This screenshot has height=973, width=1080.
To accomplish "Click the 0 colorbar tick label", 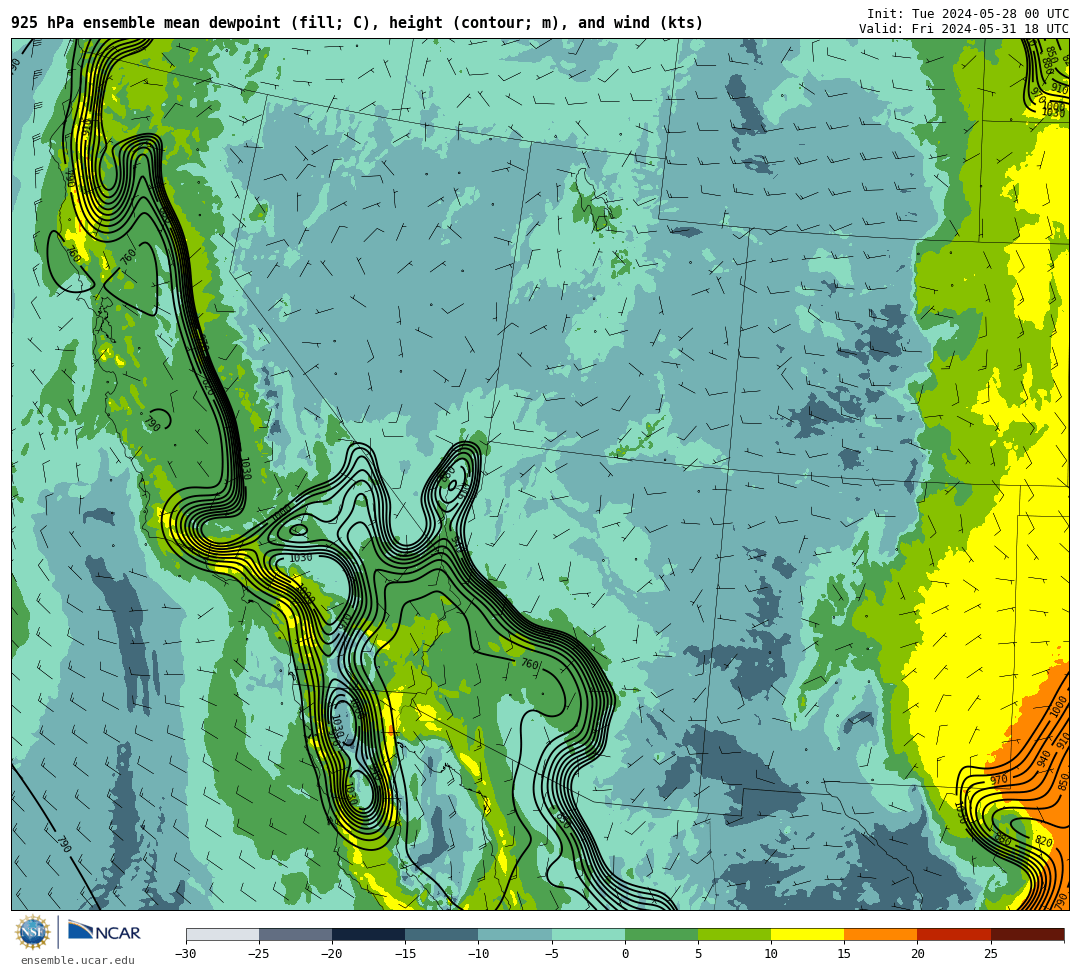I will click(625, 954).
